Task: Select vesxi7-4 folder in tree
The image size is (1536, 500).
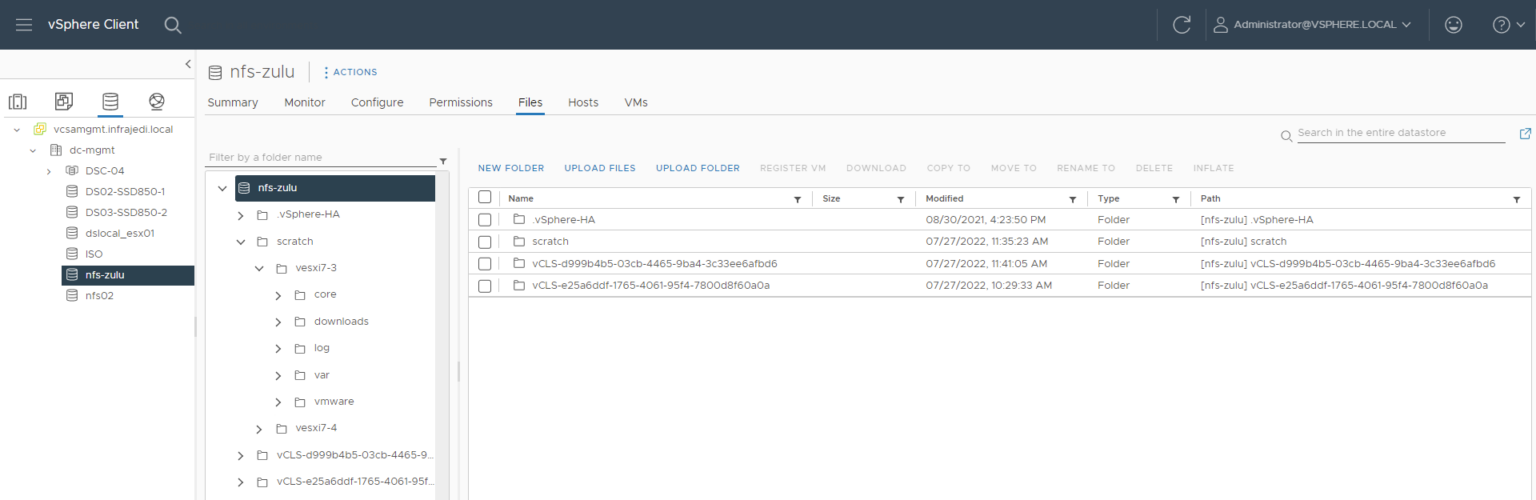Action: click(316, 429)
